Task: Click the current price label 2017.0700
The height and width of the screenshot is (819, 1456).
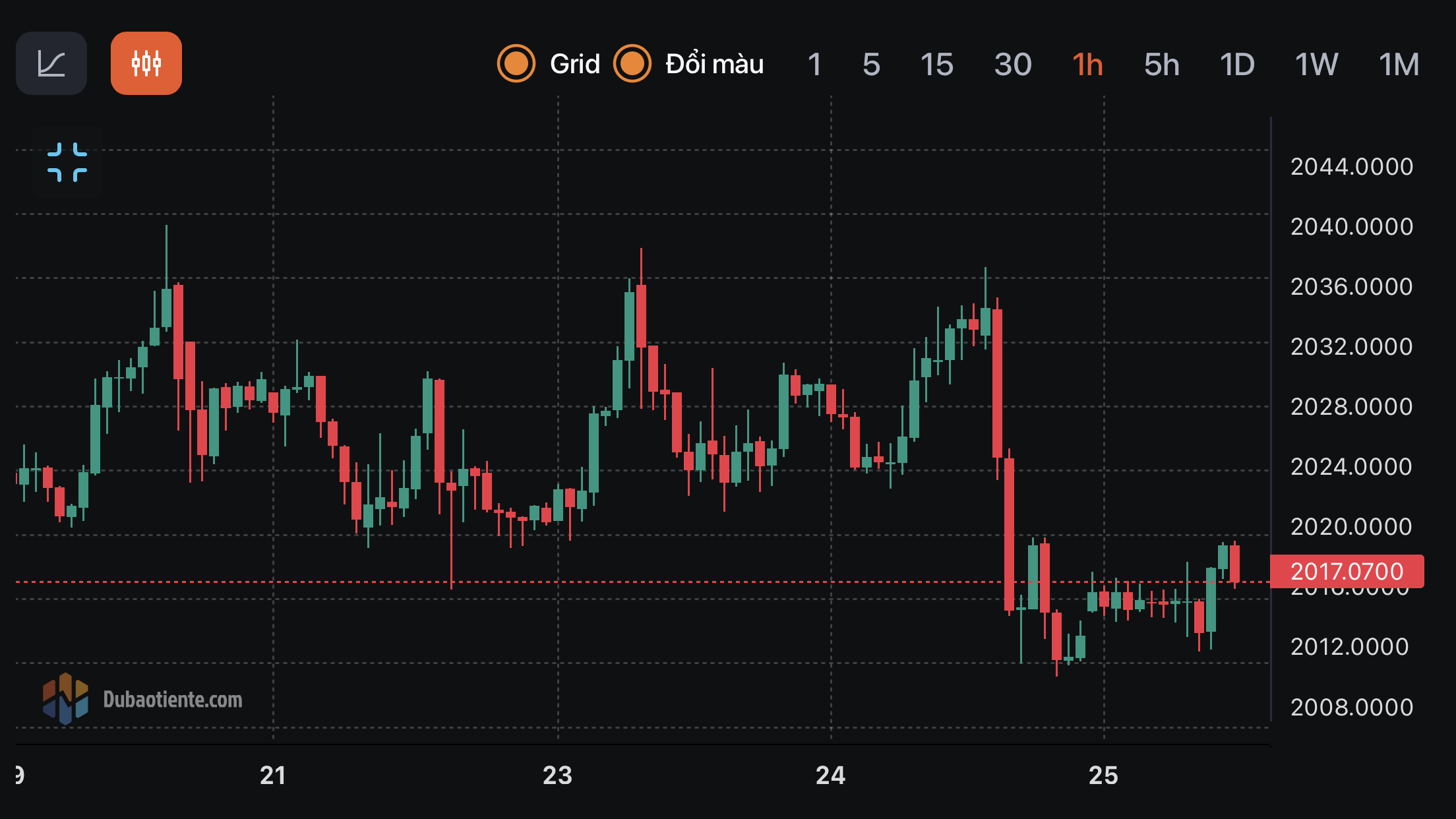Action: [1347, 571]
